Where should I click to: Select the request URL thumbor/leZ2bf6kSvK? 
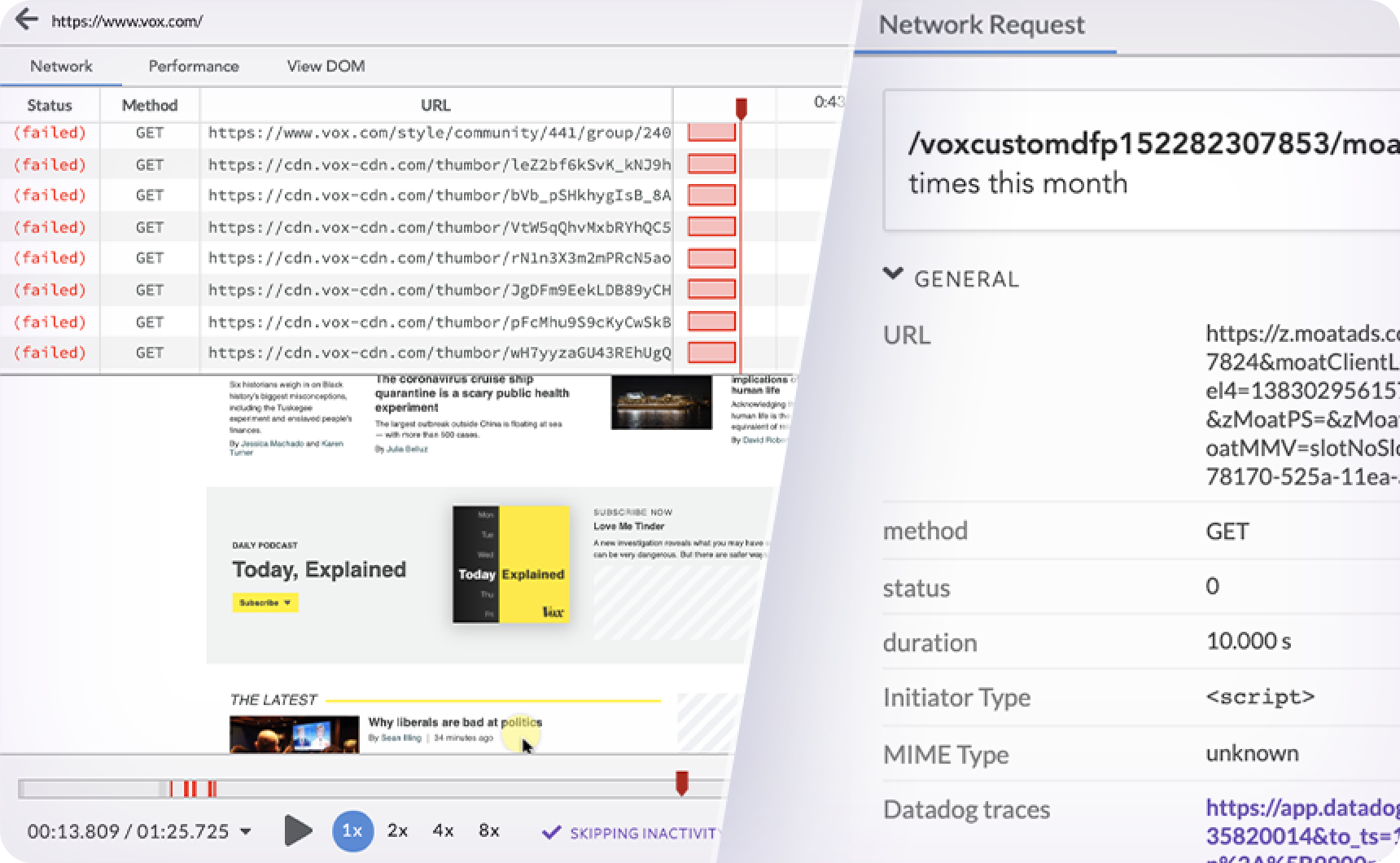coord(440,164)
